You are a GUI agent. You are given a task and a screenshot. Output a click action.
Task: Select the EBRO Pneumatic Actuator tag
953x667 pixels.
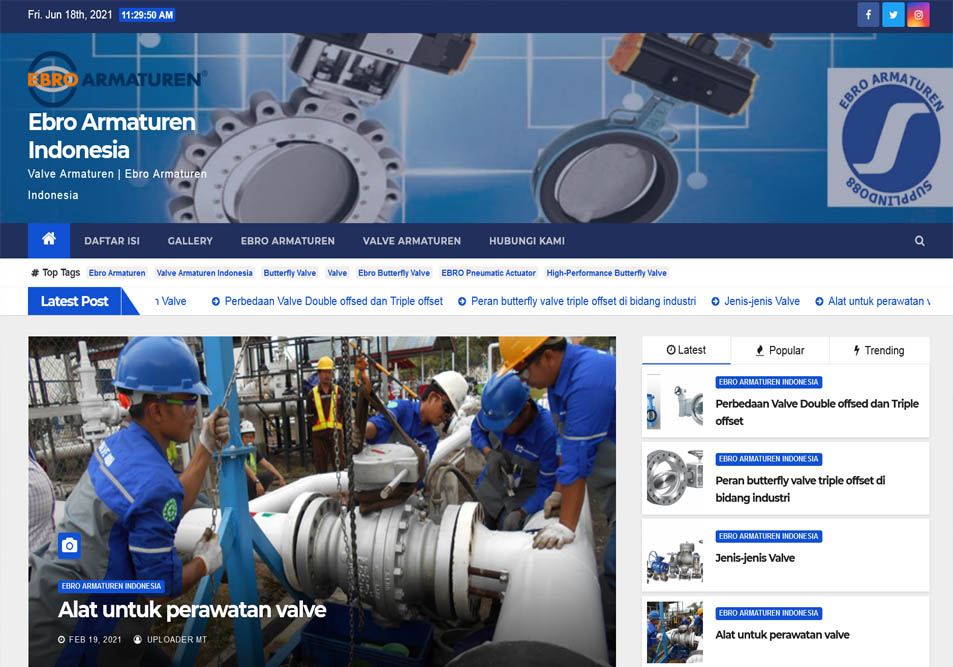[x=489, y=273]
